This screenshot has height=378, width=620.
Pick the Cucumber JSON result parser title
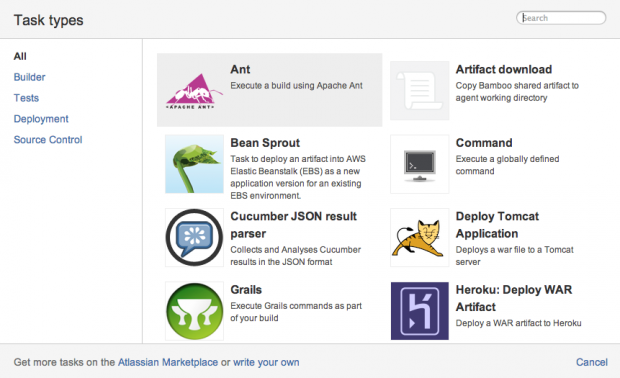[294, 225]
